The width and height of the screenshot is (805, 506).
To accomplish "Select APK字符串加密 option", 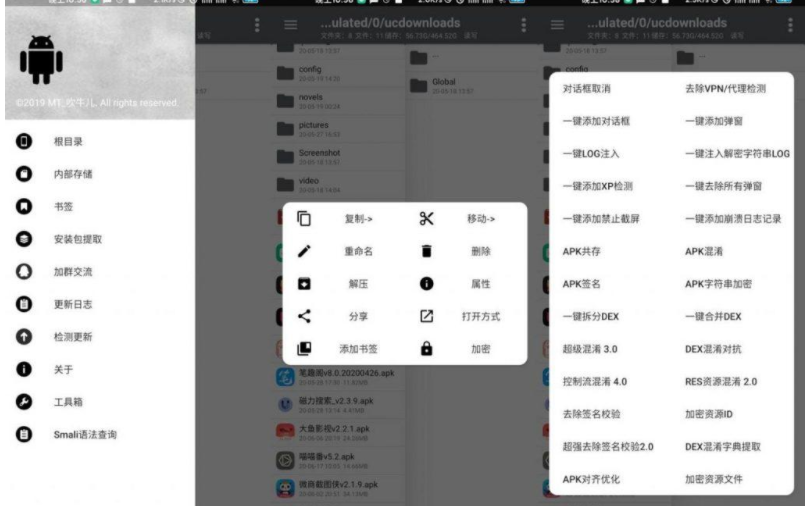I will (x=718, y=284).
